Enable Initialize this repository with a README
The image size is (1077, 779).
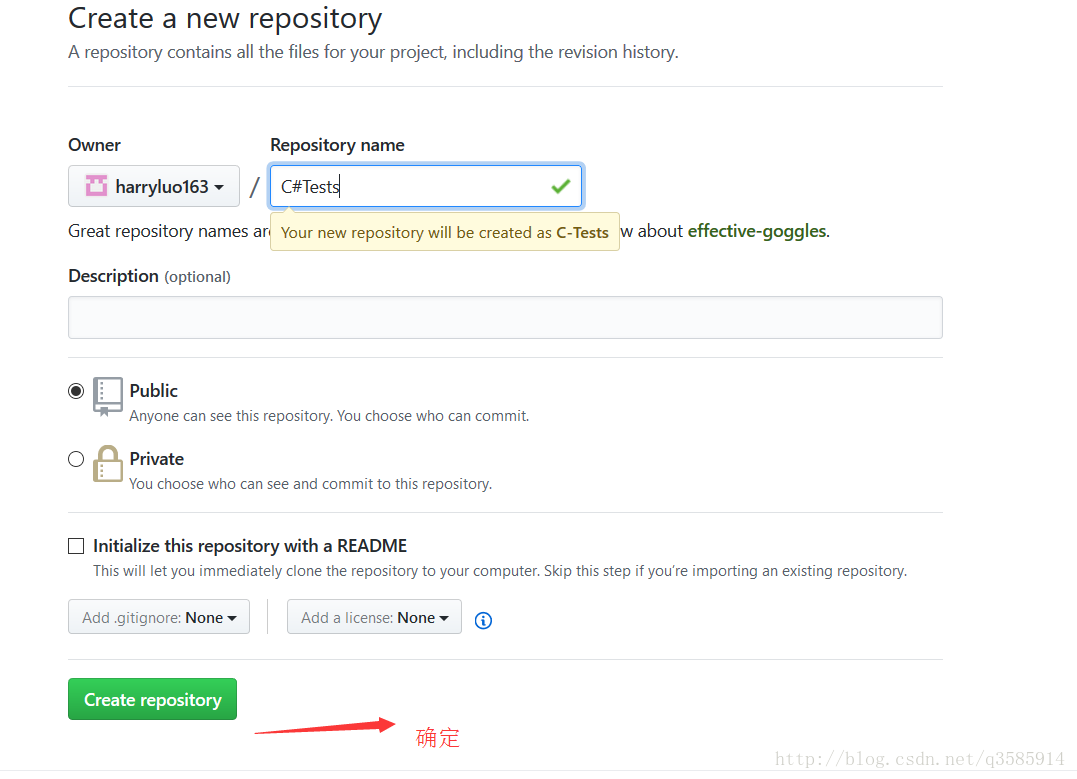pos(76,546)
